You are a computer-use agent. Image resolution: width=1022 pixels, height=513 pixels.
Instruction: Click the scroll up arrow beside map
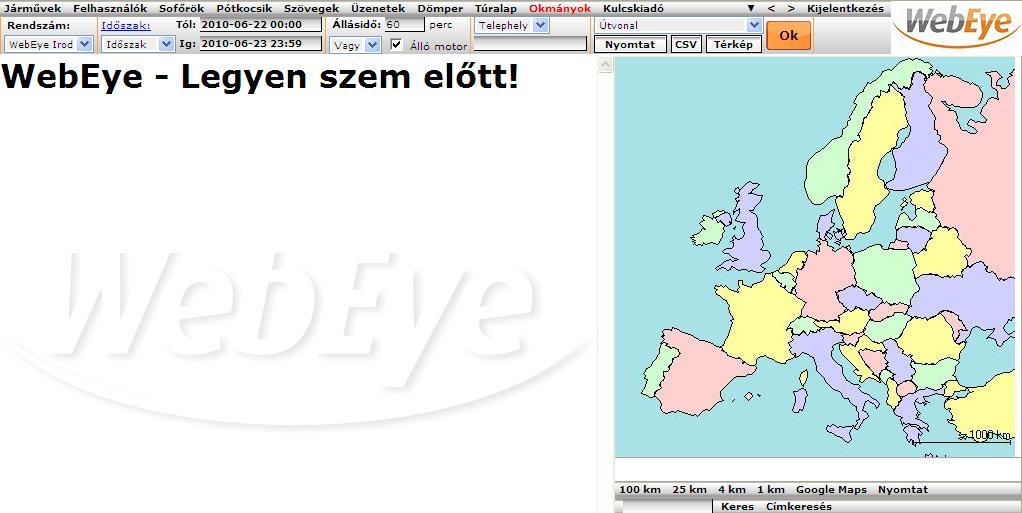coord(606,65)
